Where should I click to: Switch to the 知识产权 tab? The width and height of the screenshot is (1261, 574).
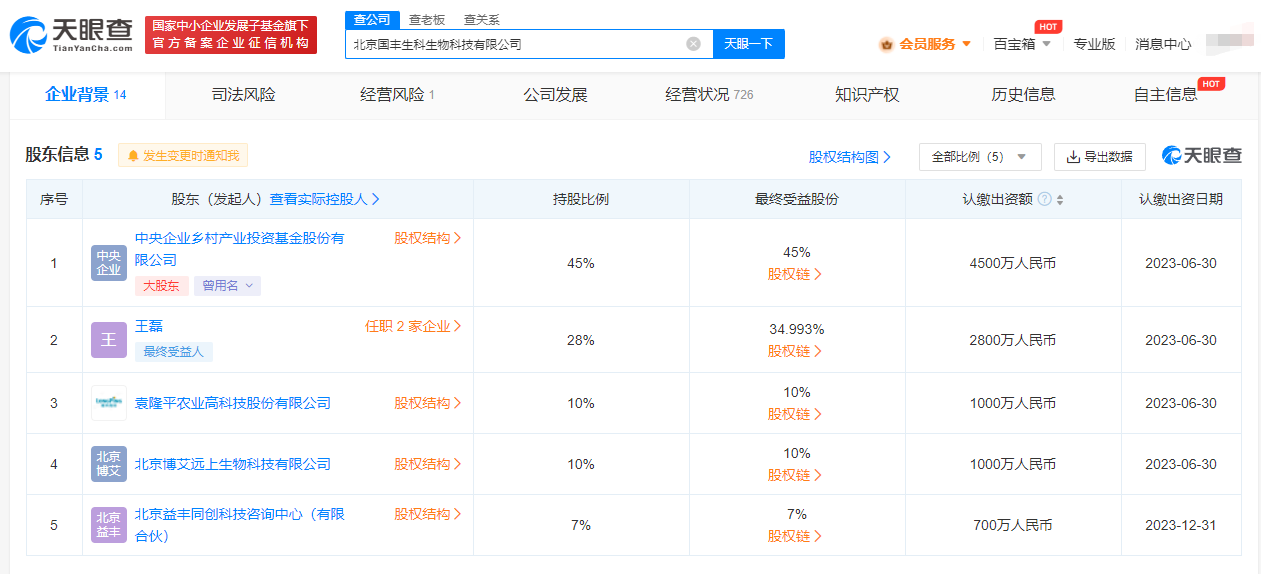coord(867,95)
